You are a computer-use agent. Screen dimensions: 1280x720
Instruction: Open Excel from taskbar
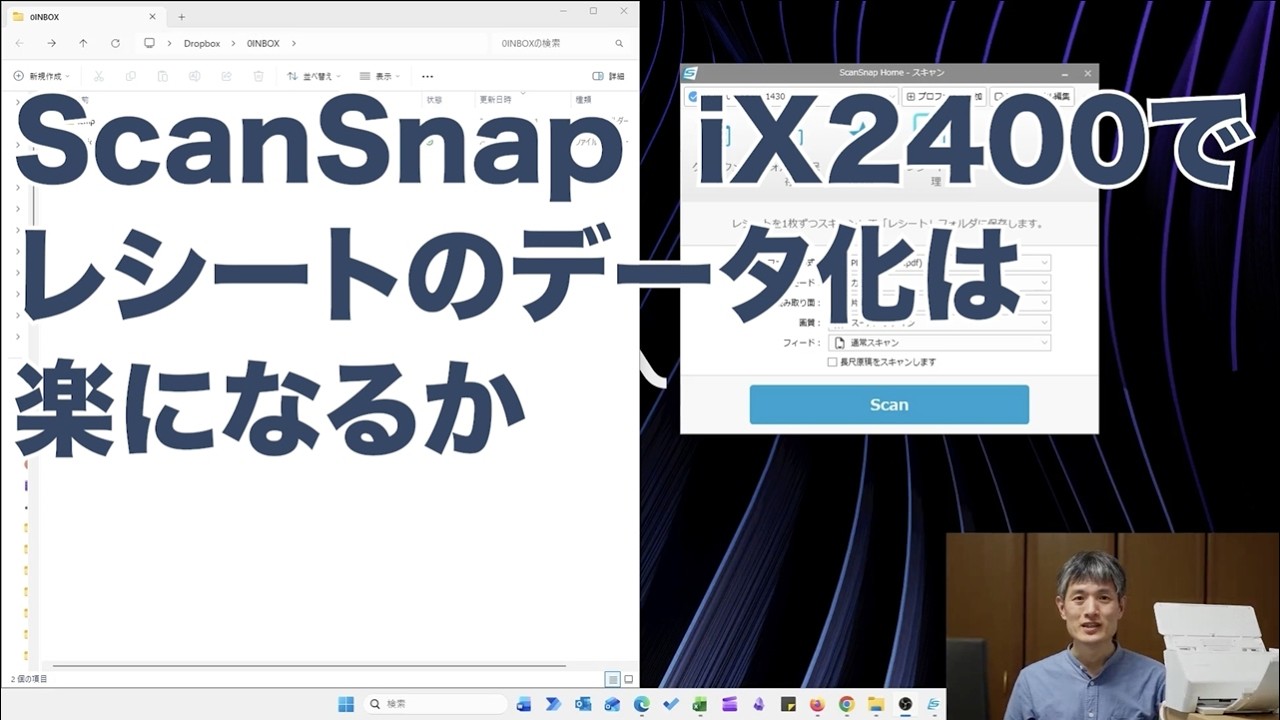click(x=700, y=704)
